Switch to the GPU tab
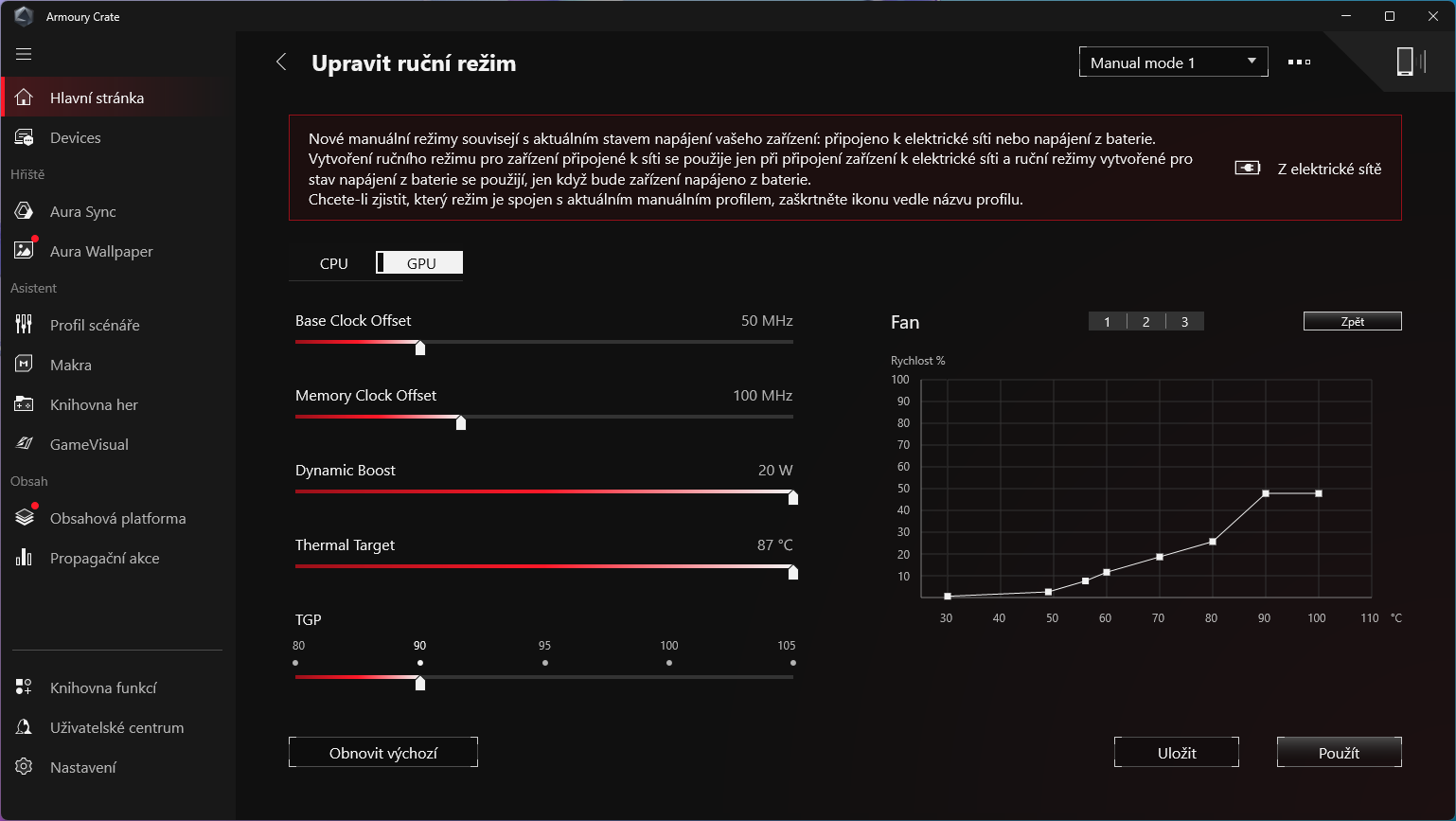This screenshot has height=821, width=1456. [x=420, y=263]
